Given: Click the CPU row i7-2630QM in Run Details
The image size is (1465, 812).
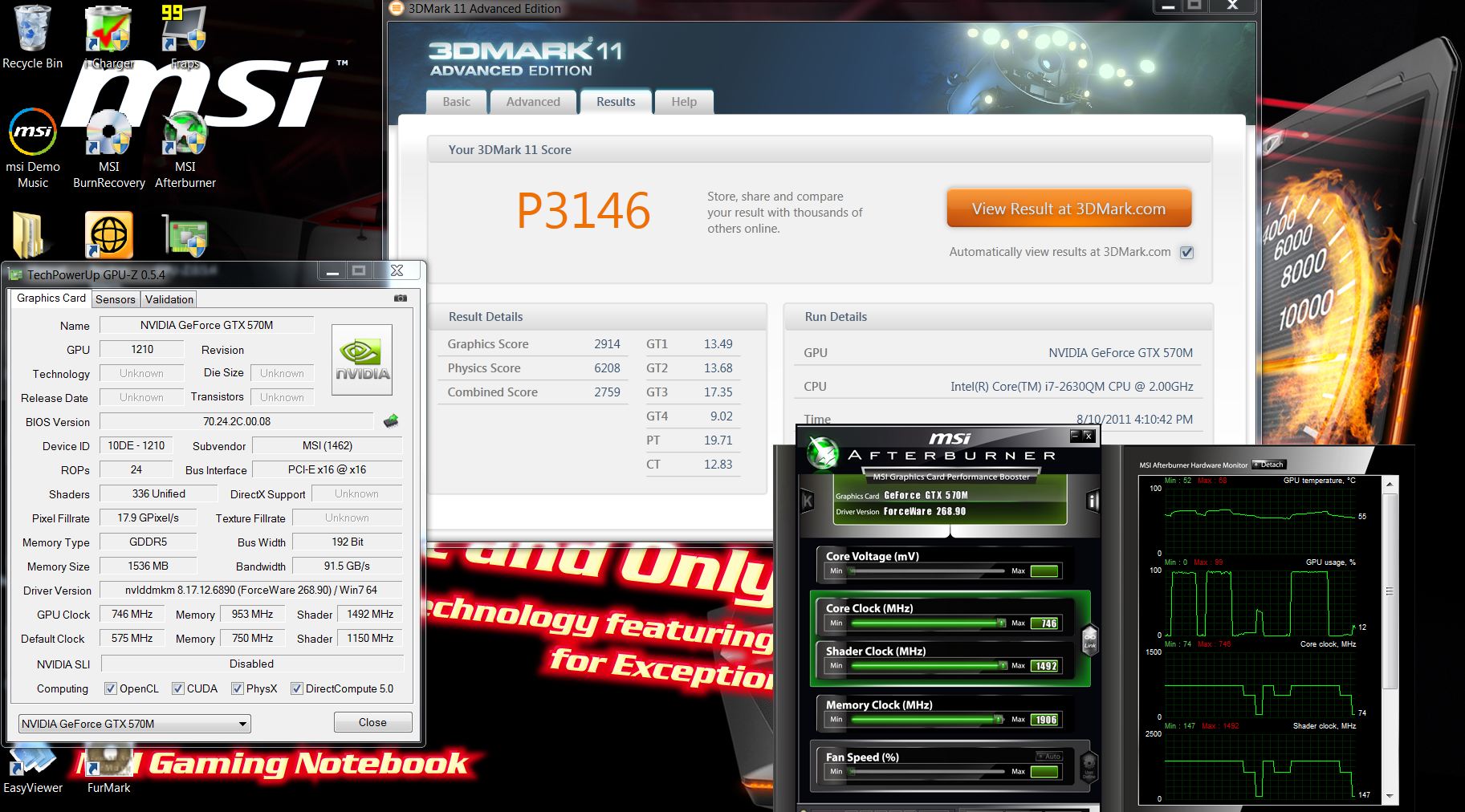Looking at the screenshot, I should point(998,386).
